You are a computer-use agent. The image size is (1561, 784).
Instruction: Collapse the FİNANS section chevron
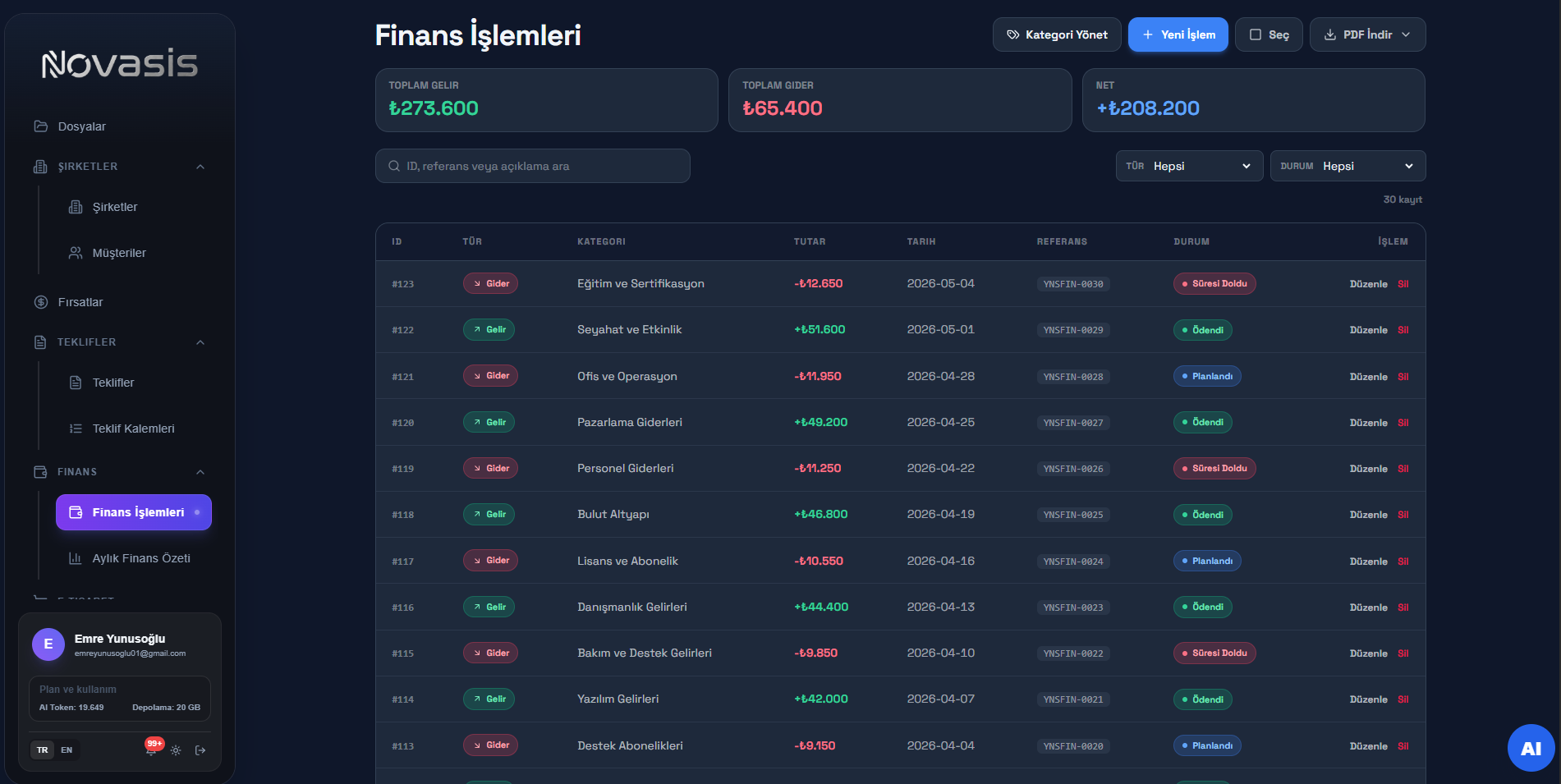tap(200, 472)
